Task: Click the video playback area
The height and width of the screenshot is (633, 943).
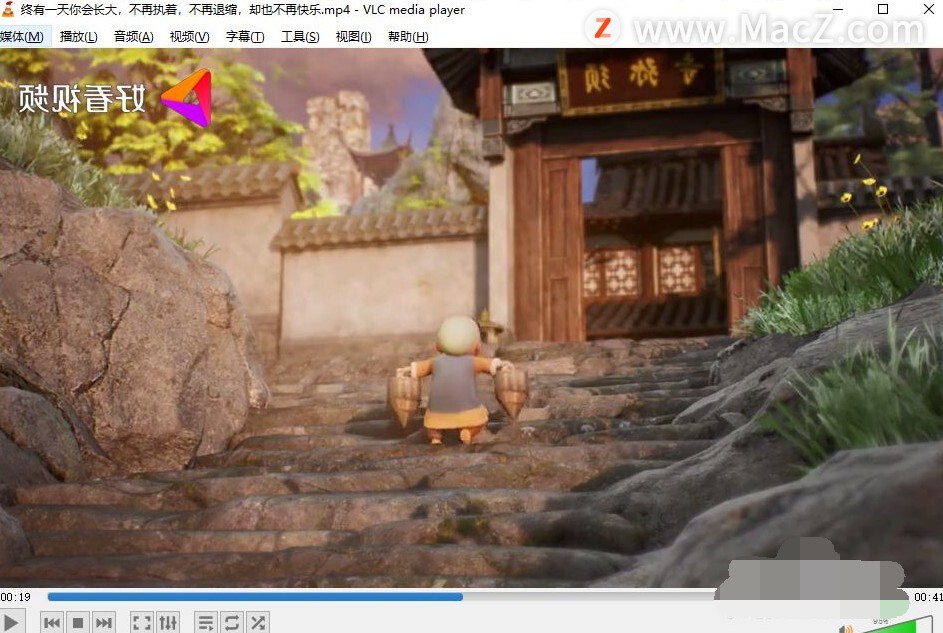Action: point(472,317)
